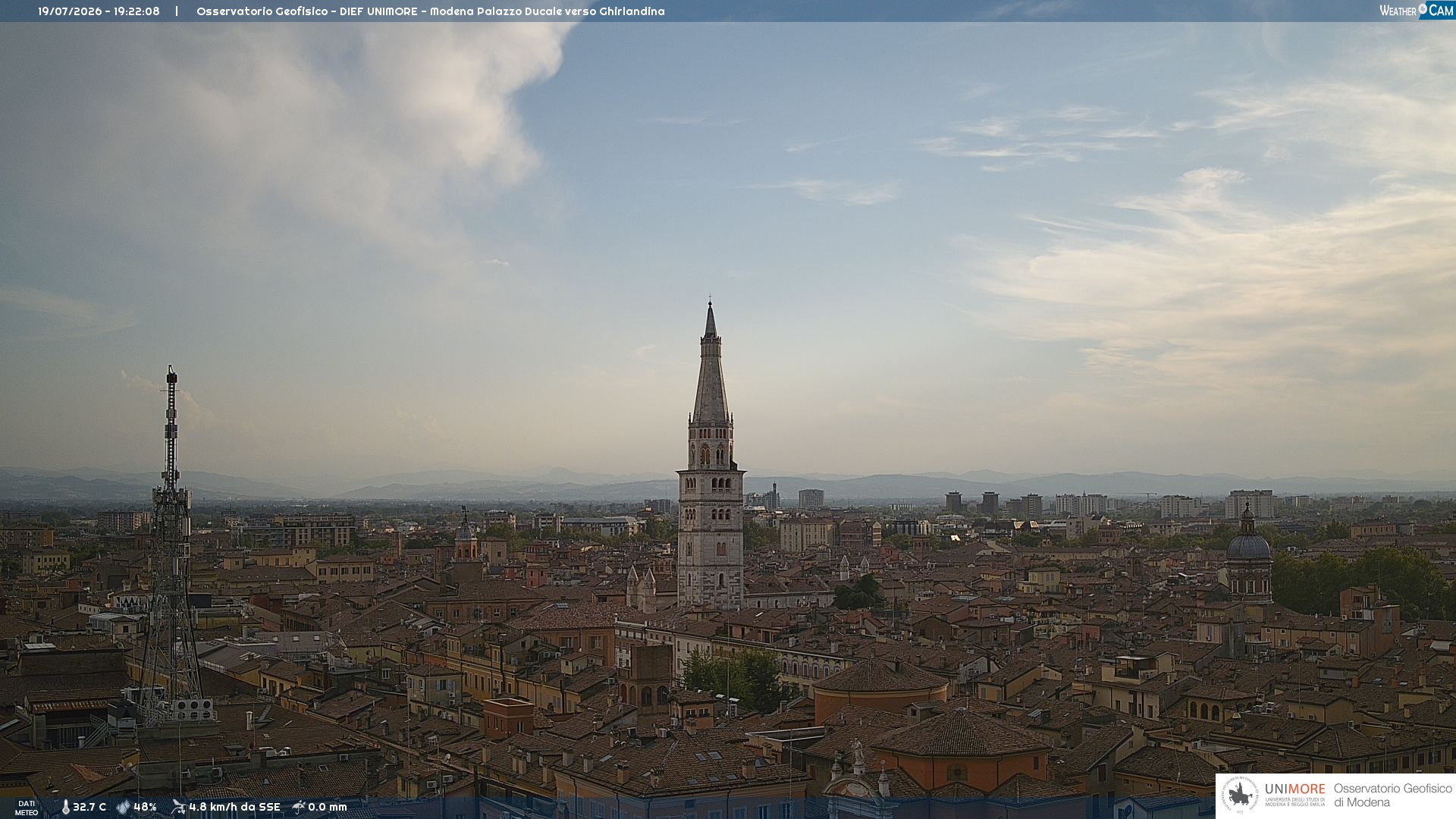
Task: Open the WeatherCam logo in top corner
Action: (1417, 11)
